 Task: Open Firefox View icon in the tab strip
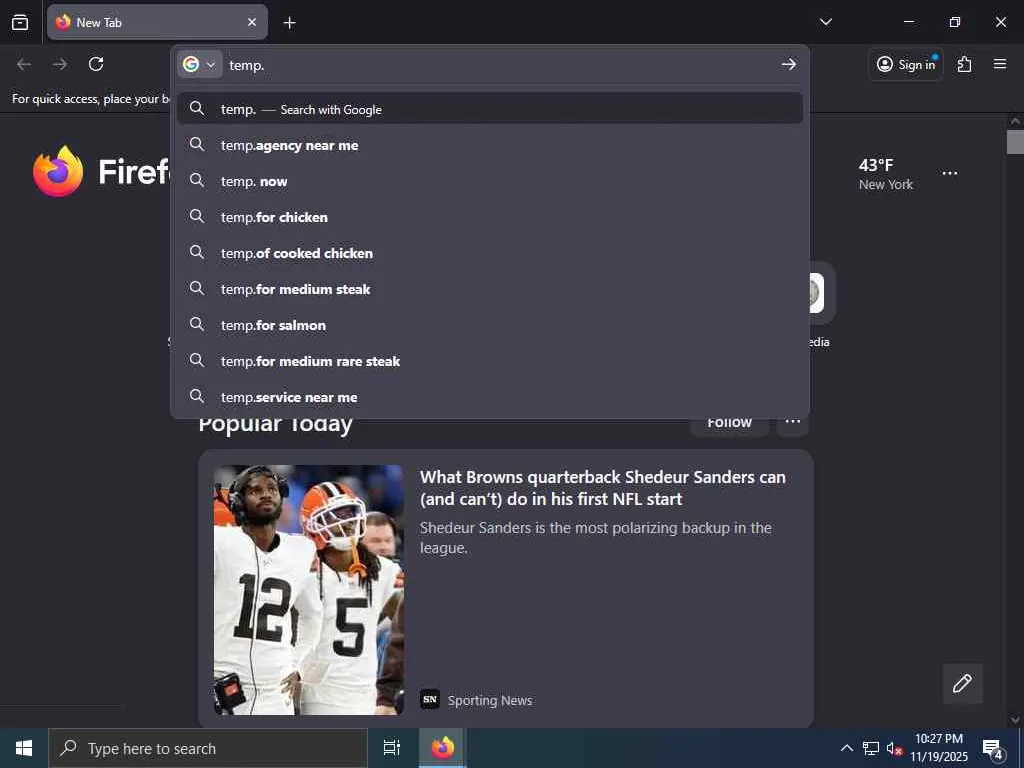pos(20,22)
